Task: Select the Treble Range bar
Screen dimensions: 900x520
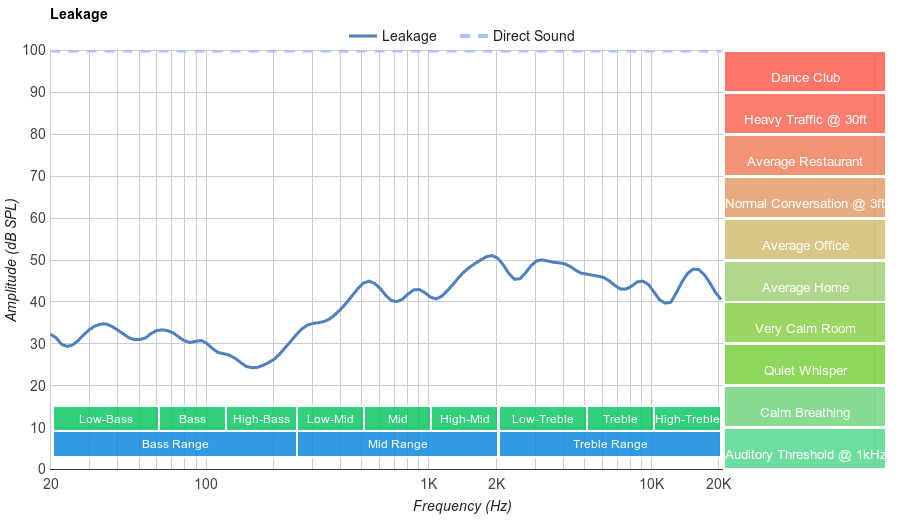Action: click(609, 444)
